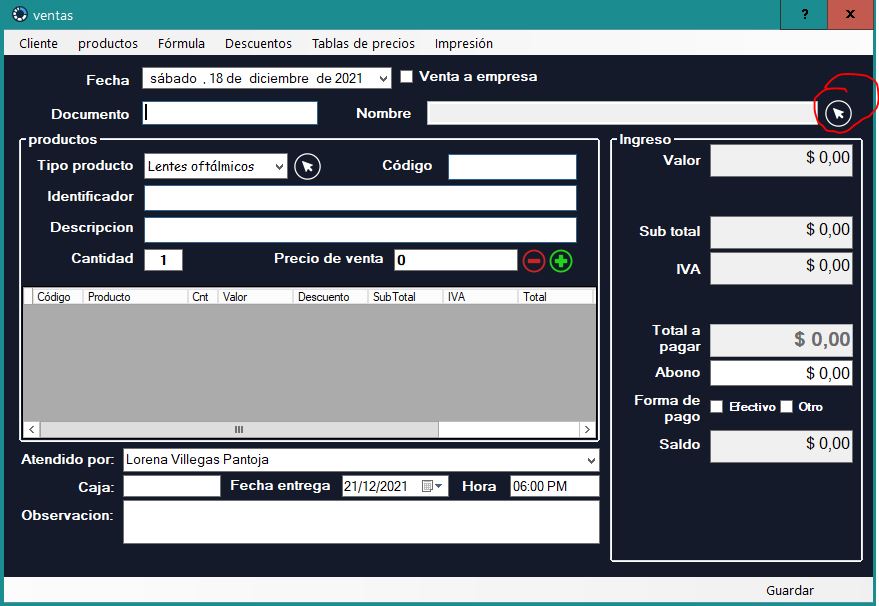Viewport: 879px width, 606px height.
Task: Click the Identificador input field
Action: (360, 198)
